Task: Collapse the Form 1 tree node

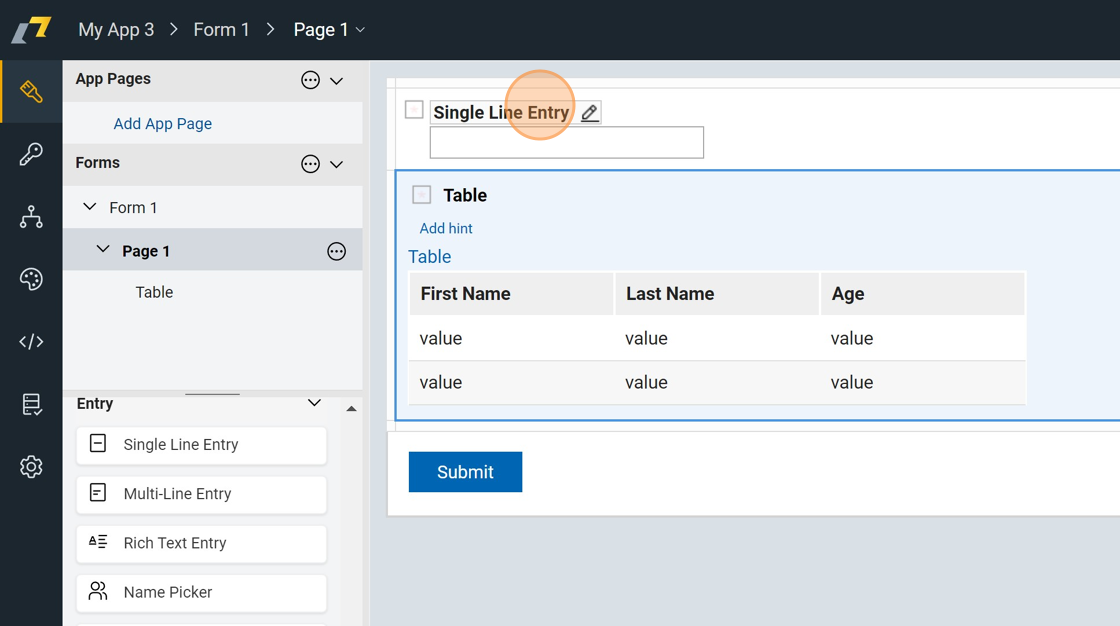Action: tap(90, 207)
